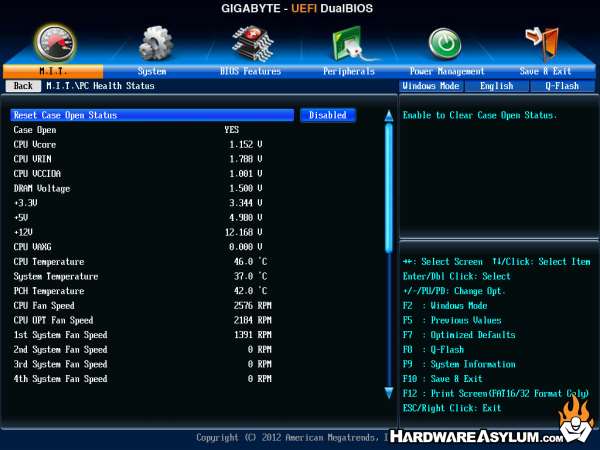
Task: Click the Power Management green power icon
Action: [x=445, y=43]
